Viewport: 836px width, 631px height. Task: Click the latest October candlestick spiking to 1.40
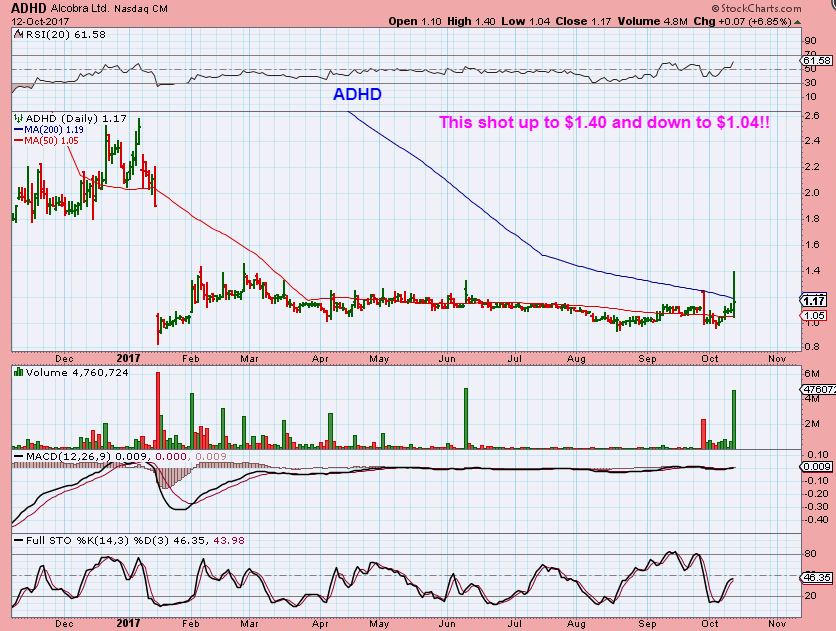735,295
